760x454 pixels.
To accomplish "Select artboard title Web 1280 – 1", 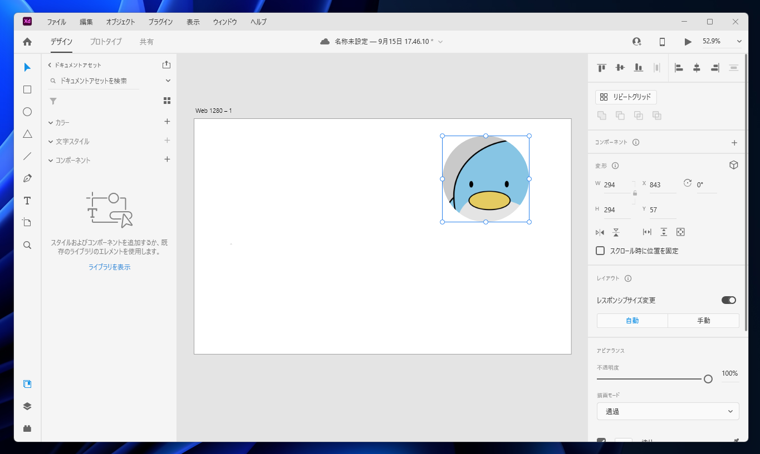I will tap(213, 110).
